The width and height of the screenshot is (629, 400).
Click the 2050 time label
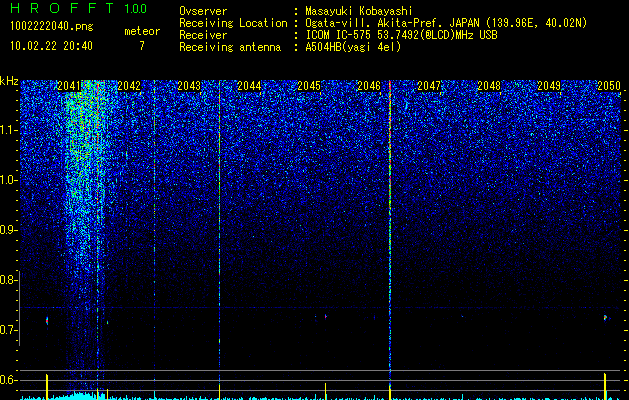[609, 86]
